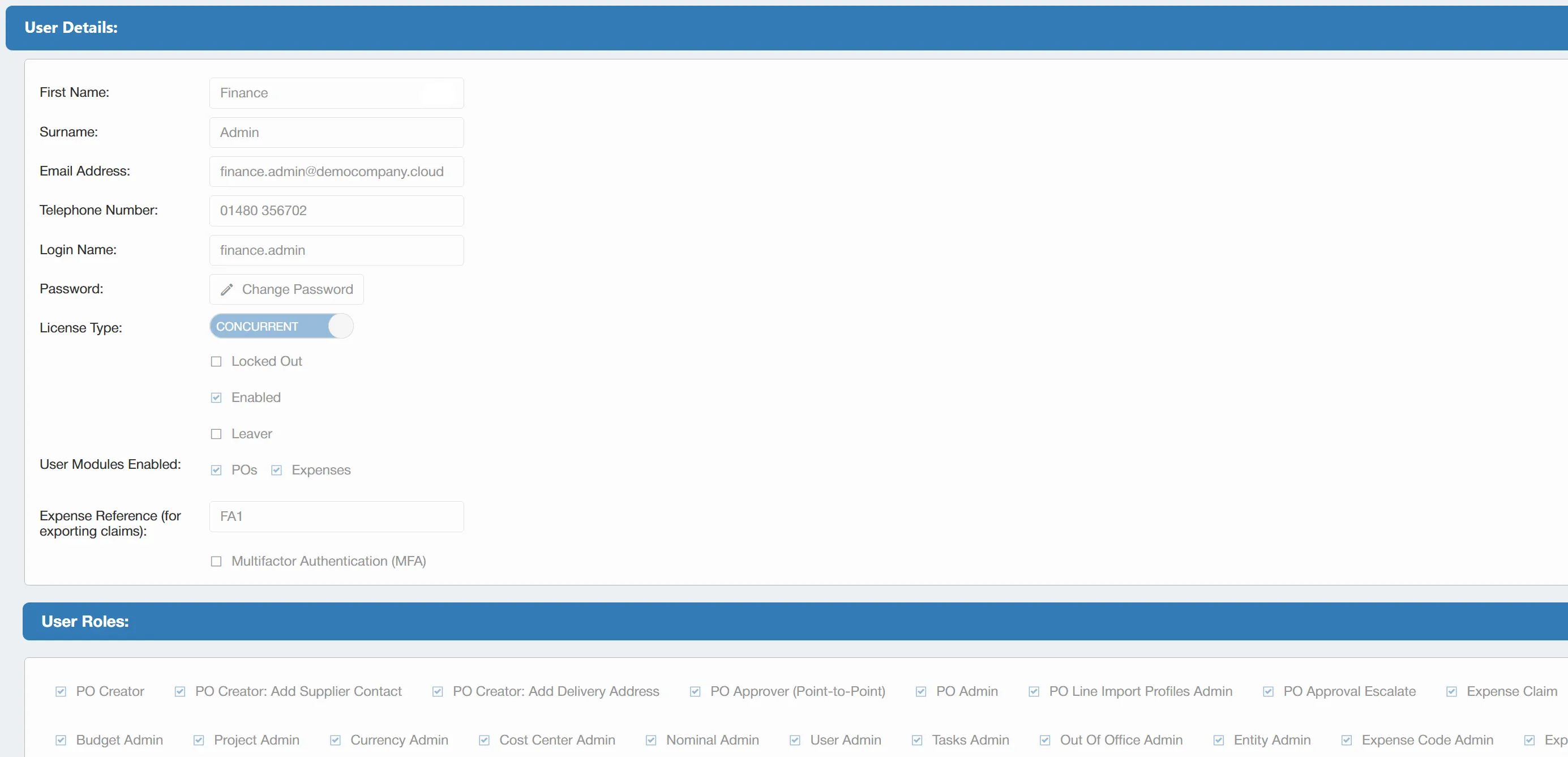Click the Change Password button
This screenshot has height=757, width=1568.
click(x=286, y=289)
